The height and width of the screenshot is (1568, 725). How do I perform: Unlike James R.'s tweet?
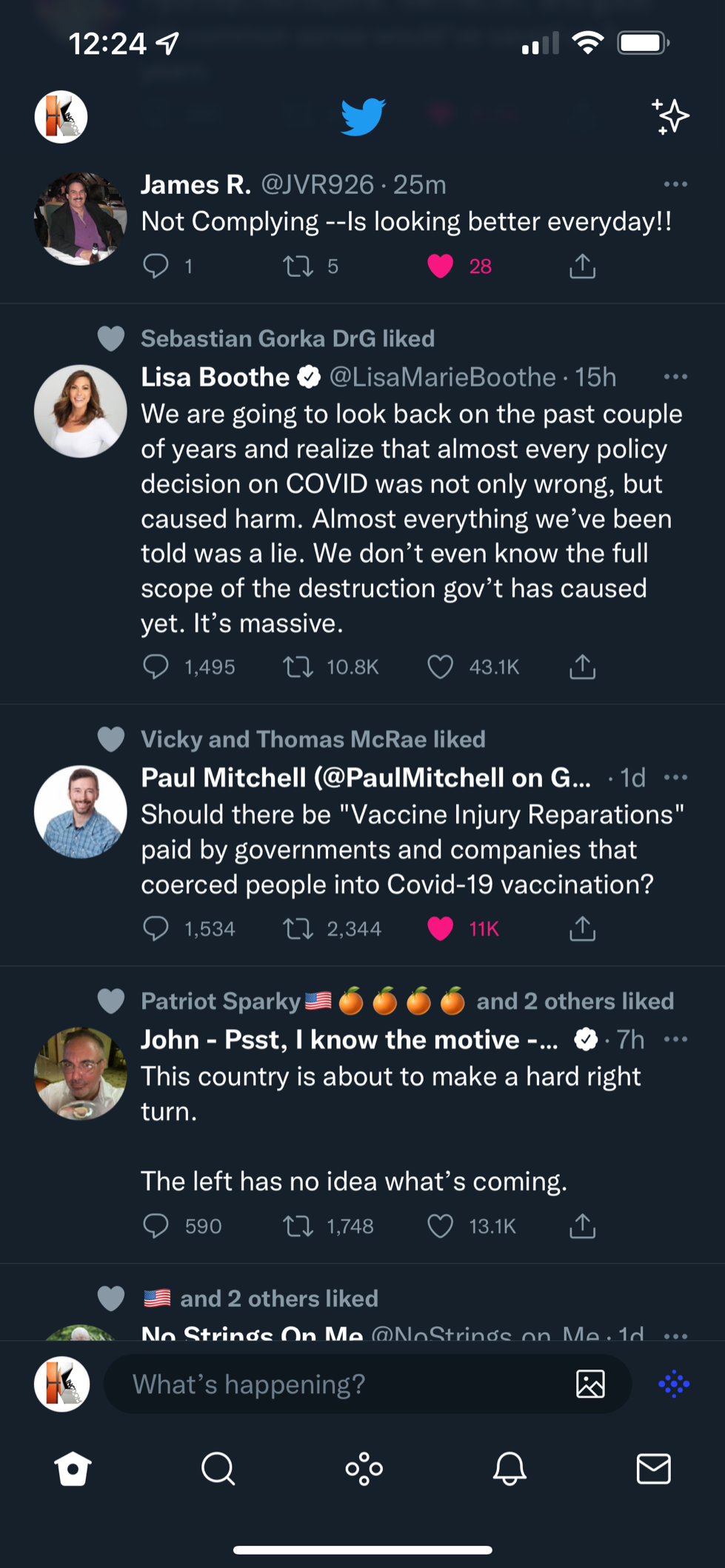pyautogui.click(x=441, y=266)
